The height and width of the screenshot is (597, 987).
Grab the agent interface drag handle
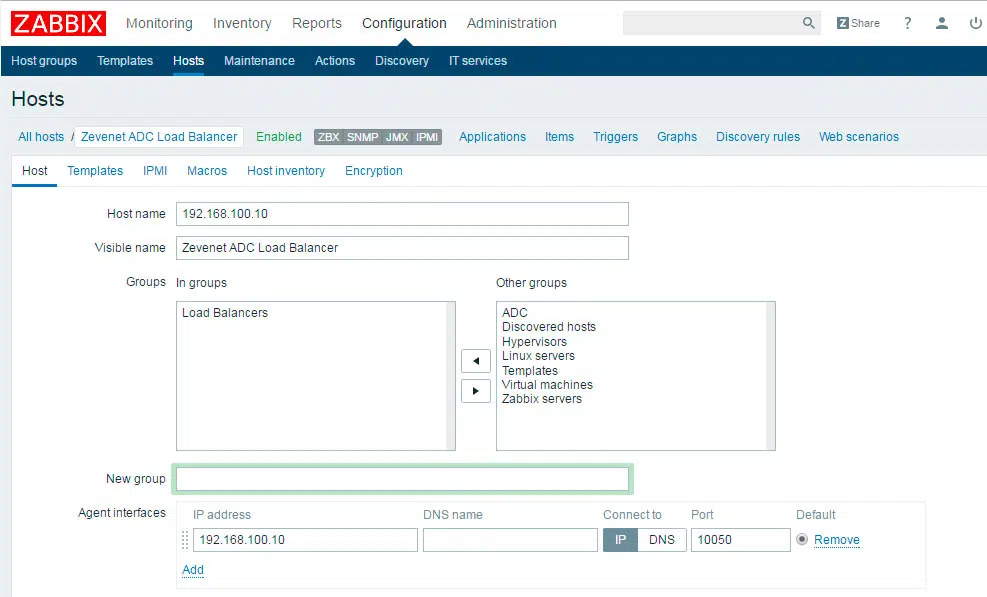[x=185, y=540]
